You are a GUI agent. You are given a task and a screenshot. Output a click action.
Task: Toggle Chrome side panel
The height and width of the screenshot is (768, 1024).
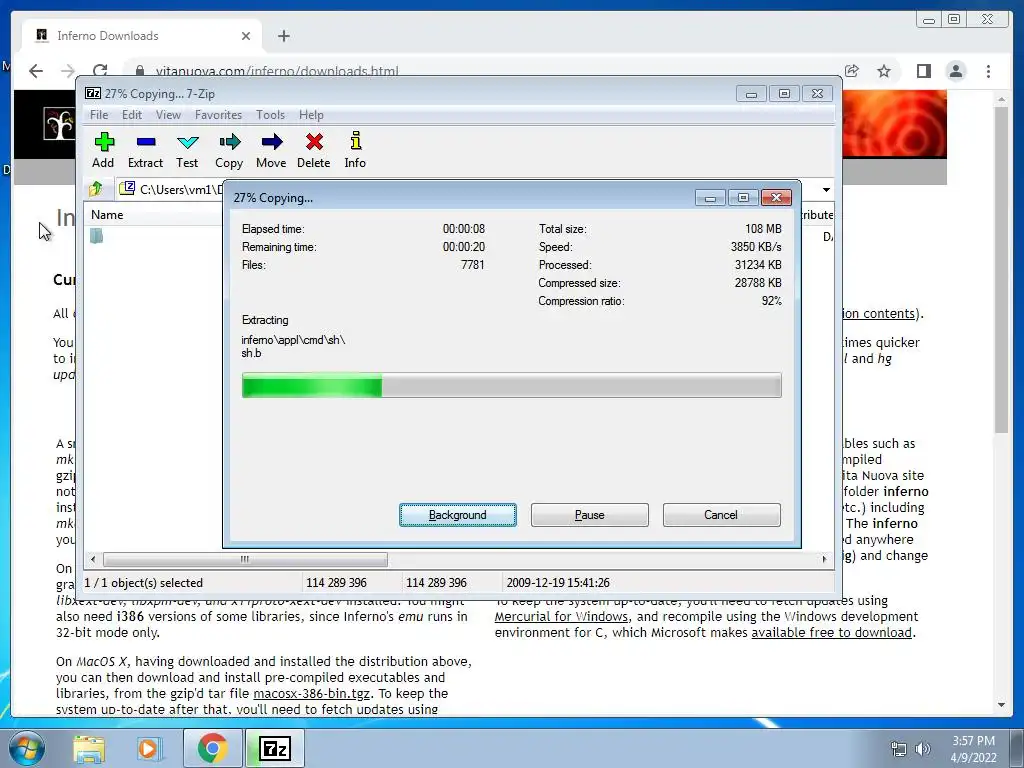923,71
